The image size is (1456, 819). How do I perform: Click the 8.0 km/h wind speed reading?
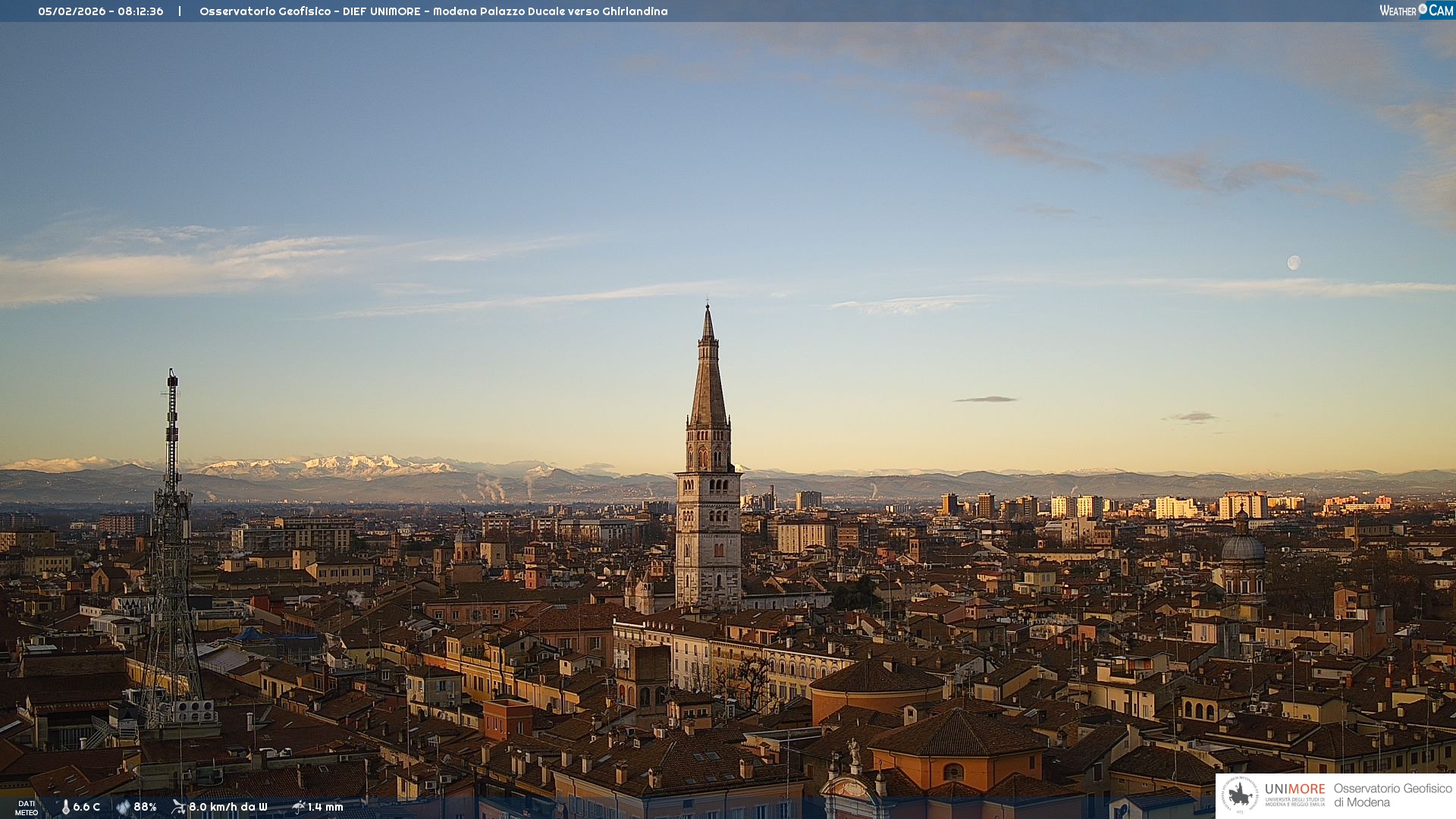(227, 807)
